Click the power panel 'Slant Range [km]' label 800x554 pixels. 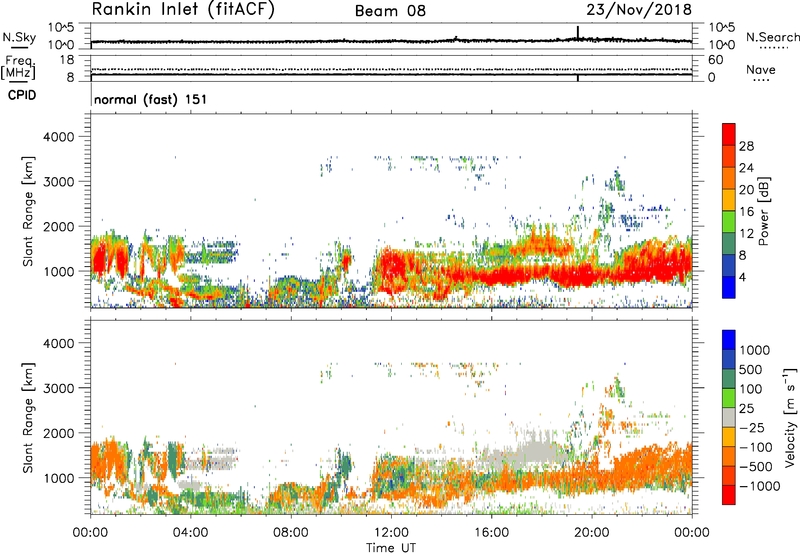point(28,211)
